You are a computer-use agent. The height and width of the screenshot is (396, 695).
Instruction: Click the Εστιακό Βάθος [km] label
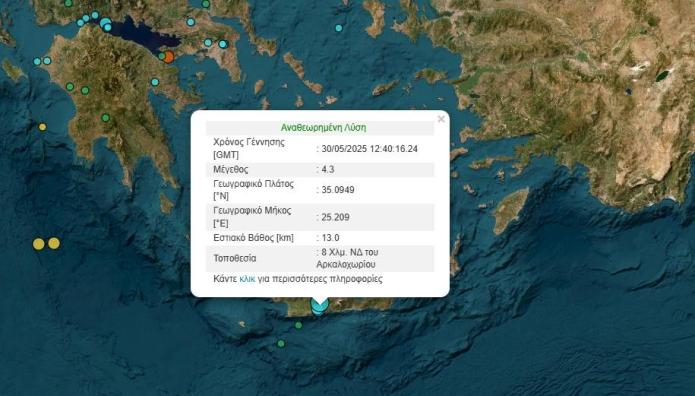[254, 238]
